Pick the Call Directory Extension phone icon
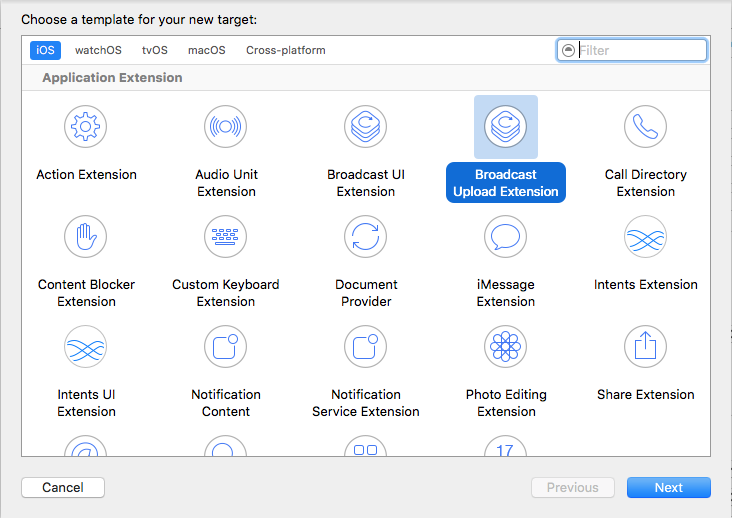 pyautogui.click(x=645, y=127)
